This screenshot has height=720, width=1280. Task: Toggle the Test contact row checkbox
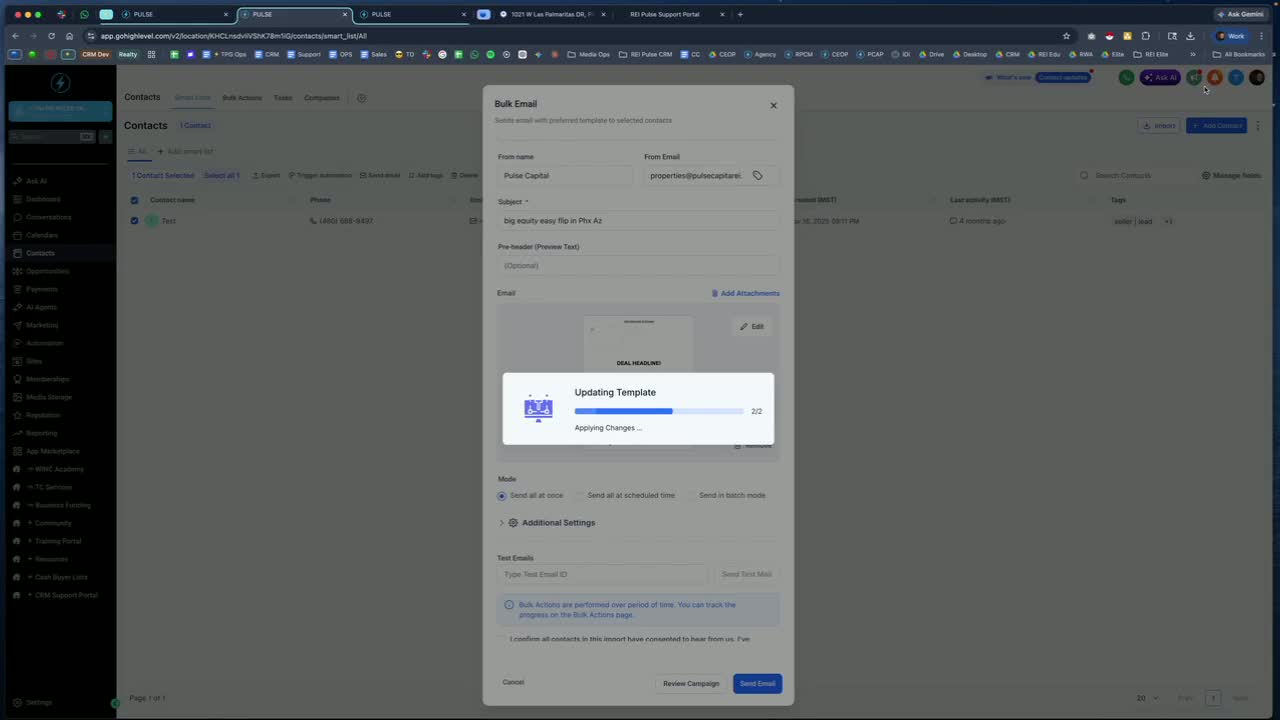pyautogui.click(x=134, y=221)
